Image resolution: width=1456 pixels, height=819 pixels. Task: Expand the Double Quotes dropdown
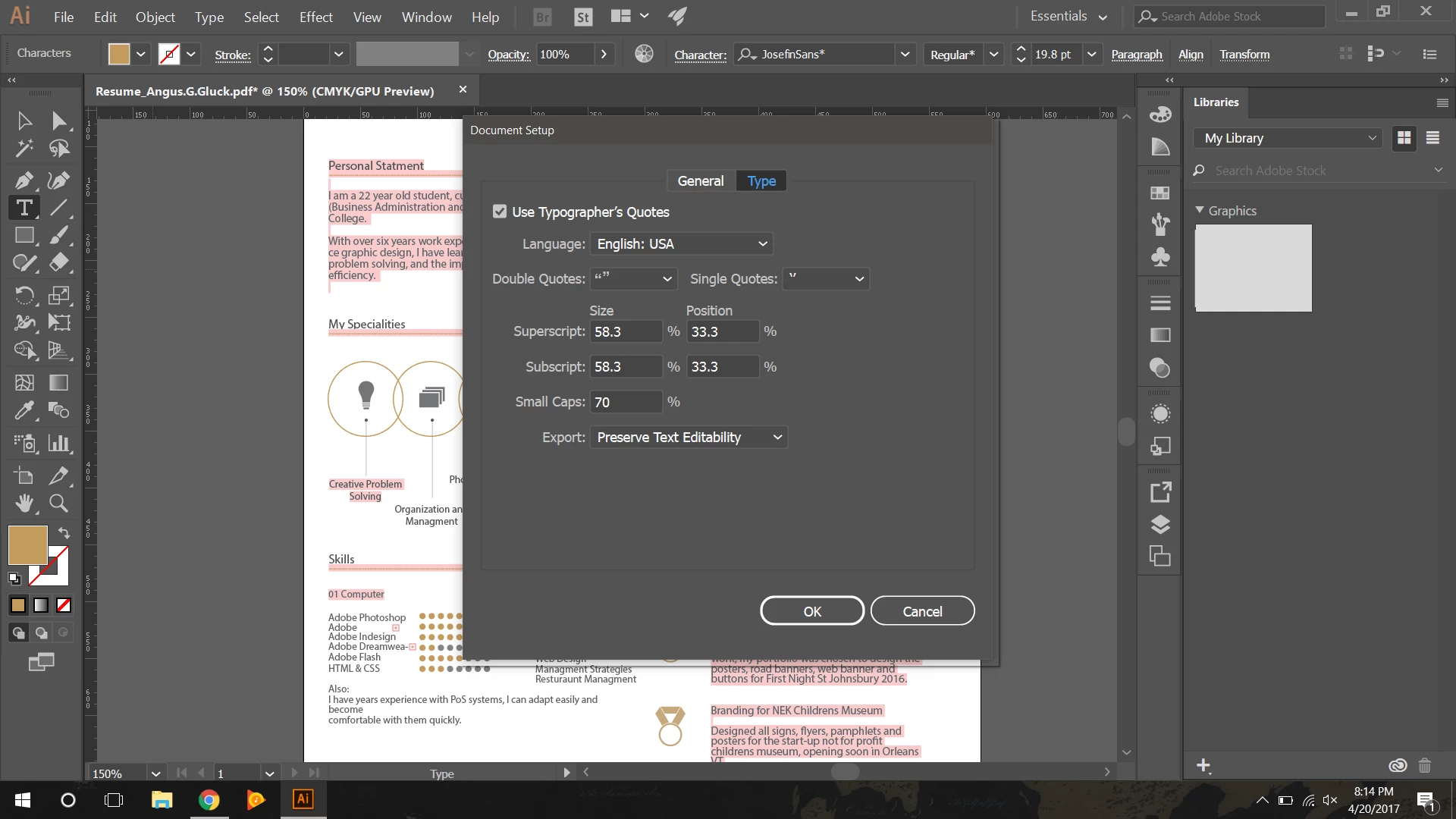[634, 278]
